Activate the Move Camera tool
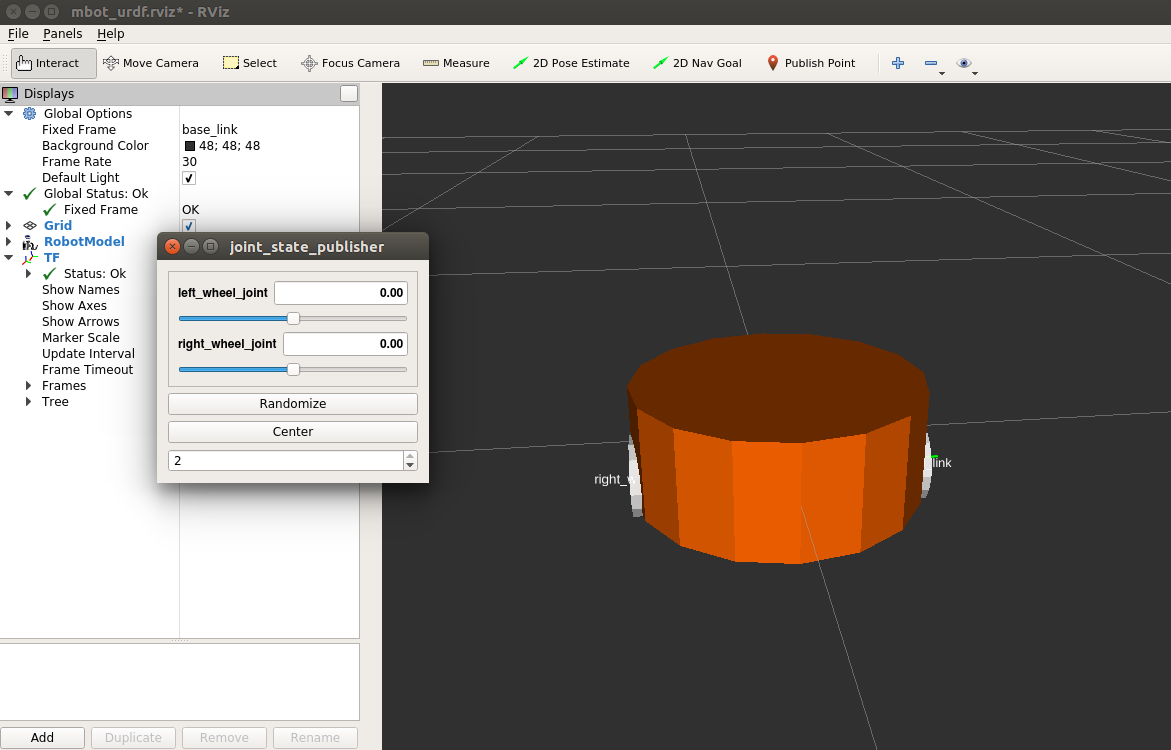The image size is (1171, 750). click(x=151, y=63)
